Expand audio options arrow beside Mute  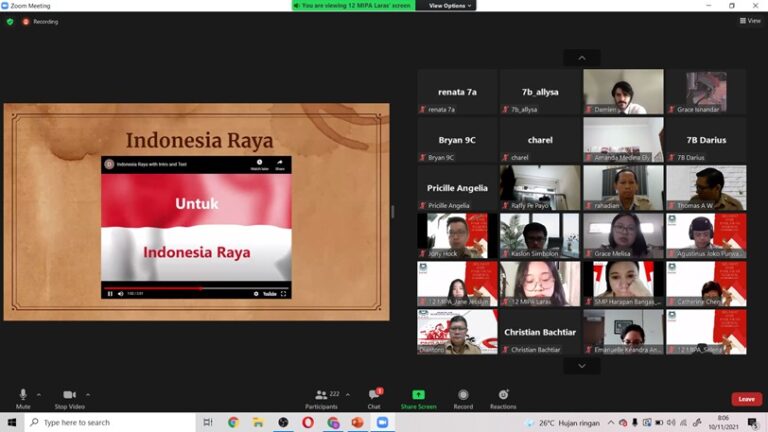click(39, 394)
